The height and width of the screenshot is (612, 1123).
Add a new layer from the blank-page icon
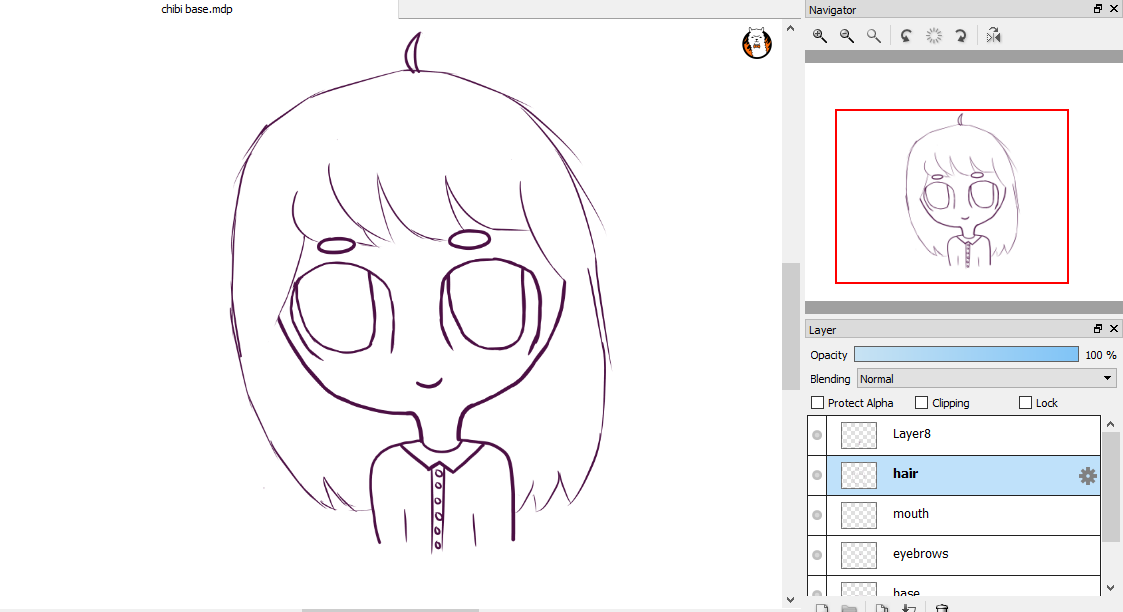(822, 608)
